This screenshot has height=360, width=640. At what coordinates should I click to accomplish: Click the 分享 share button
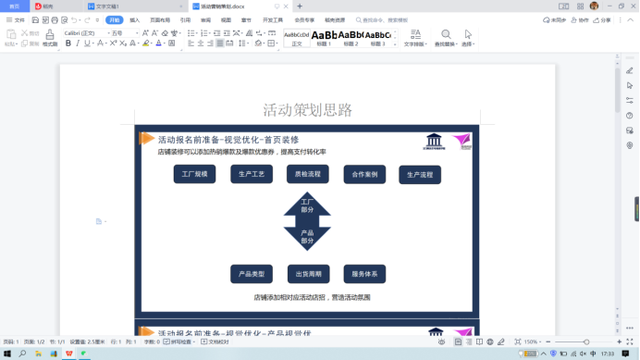pyautogui.click(x=602, y=20)
